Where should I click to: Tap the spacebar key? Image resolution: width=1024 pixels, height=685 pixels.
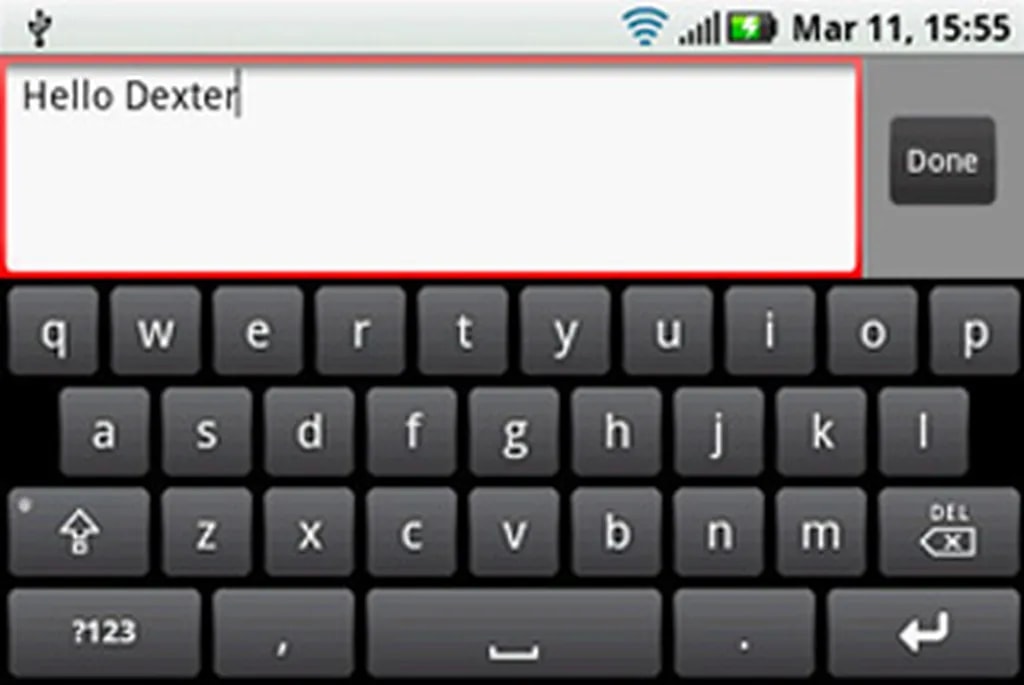514,632
